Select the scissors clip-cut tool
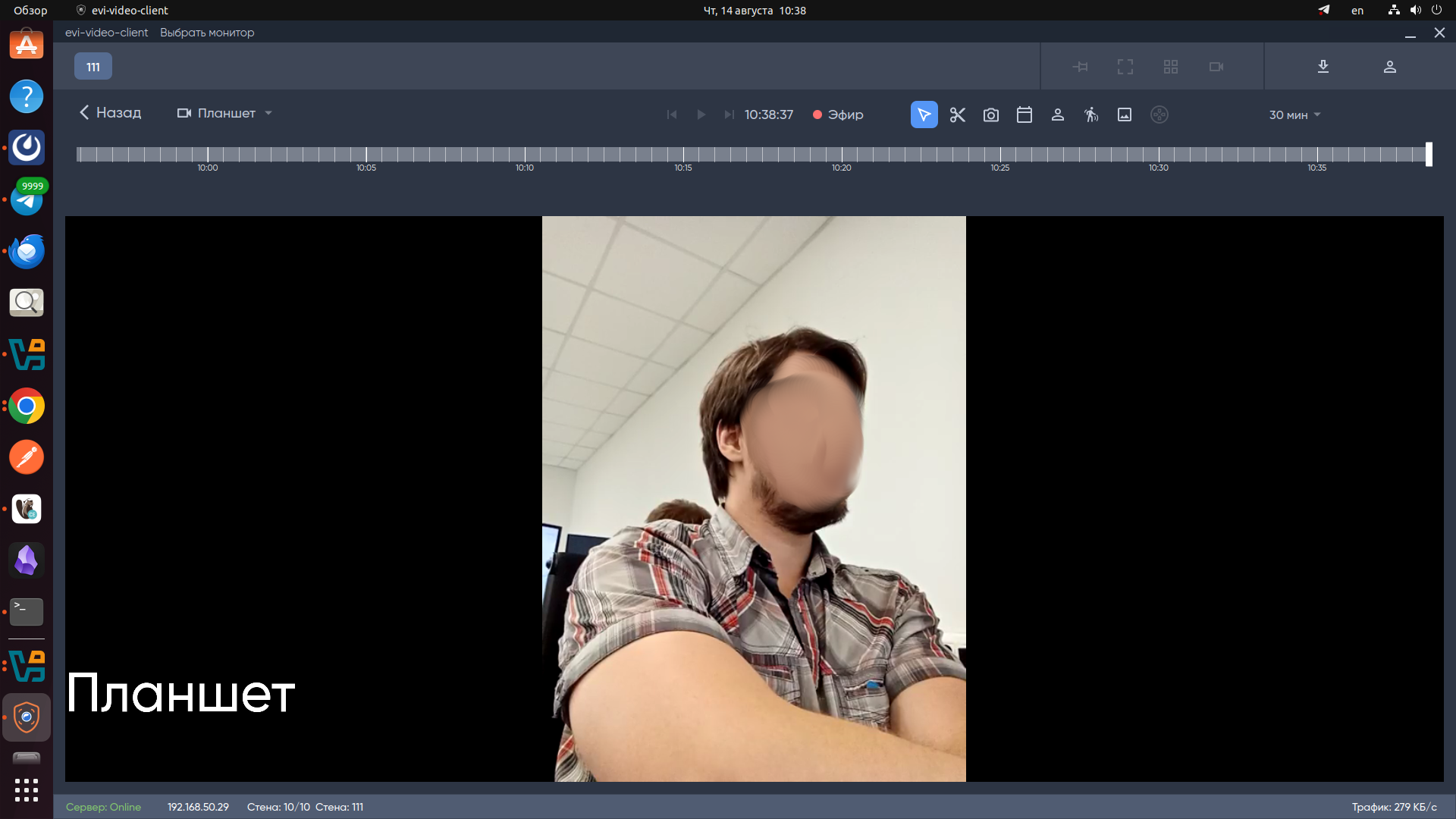The image size is (1456, 819). (957, 115)
